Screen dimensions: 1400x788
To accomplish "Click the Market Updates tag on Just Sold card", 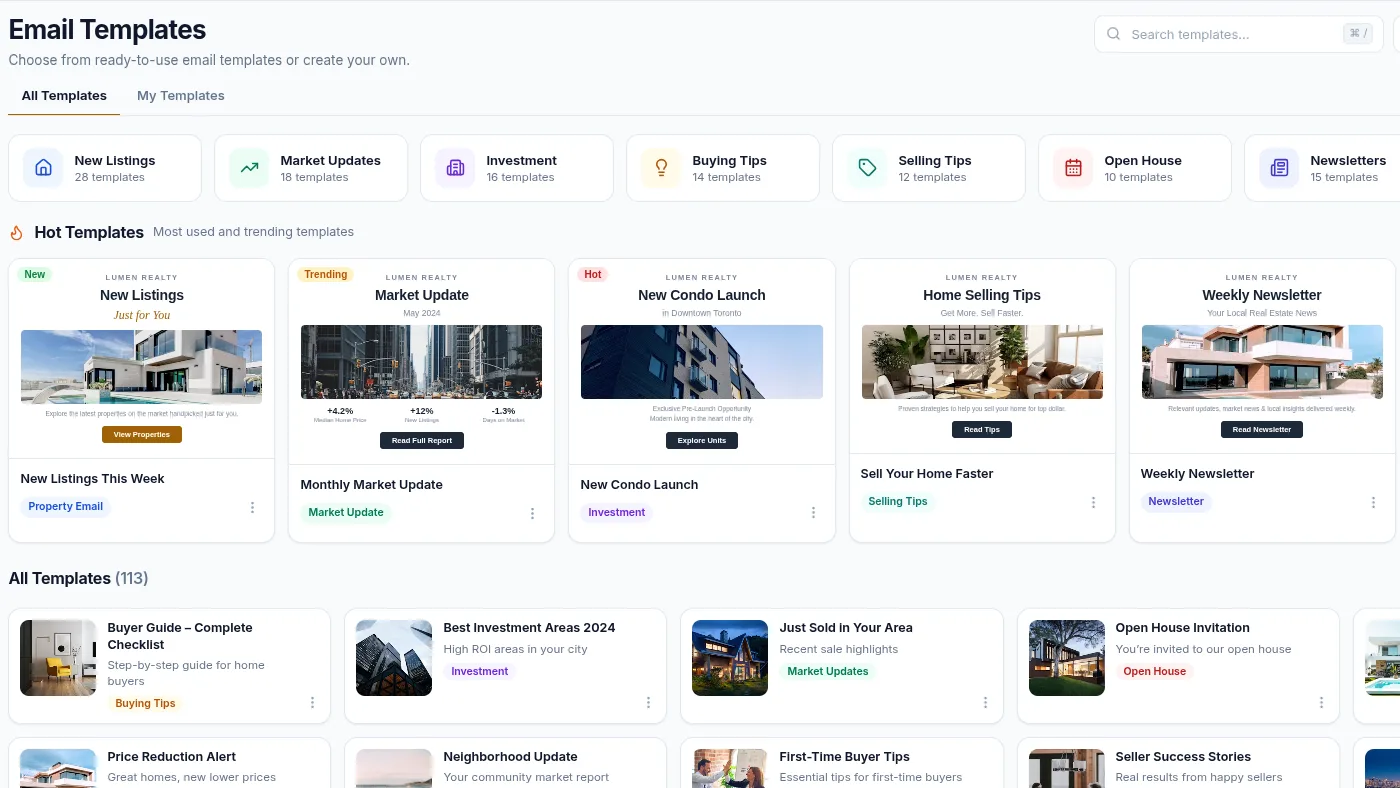I will (828, 672).
